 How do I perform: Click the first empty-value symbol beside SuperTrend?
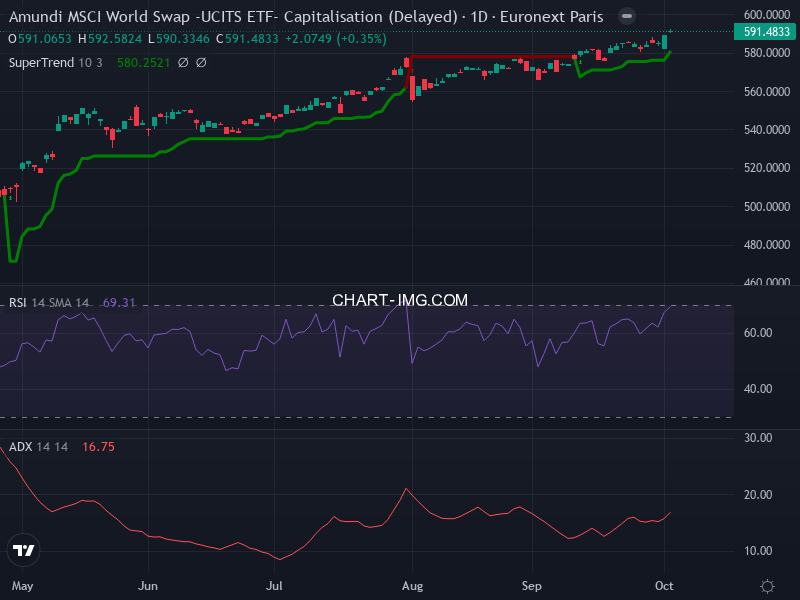tap(183, 62)
